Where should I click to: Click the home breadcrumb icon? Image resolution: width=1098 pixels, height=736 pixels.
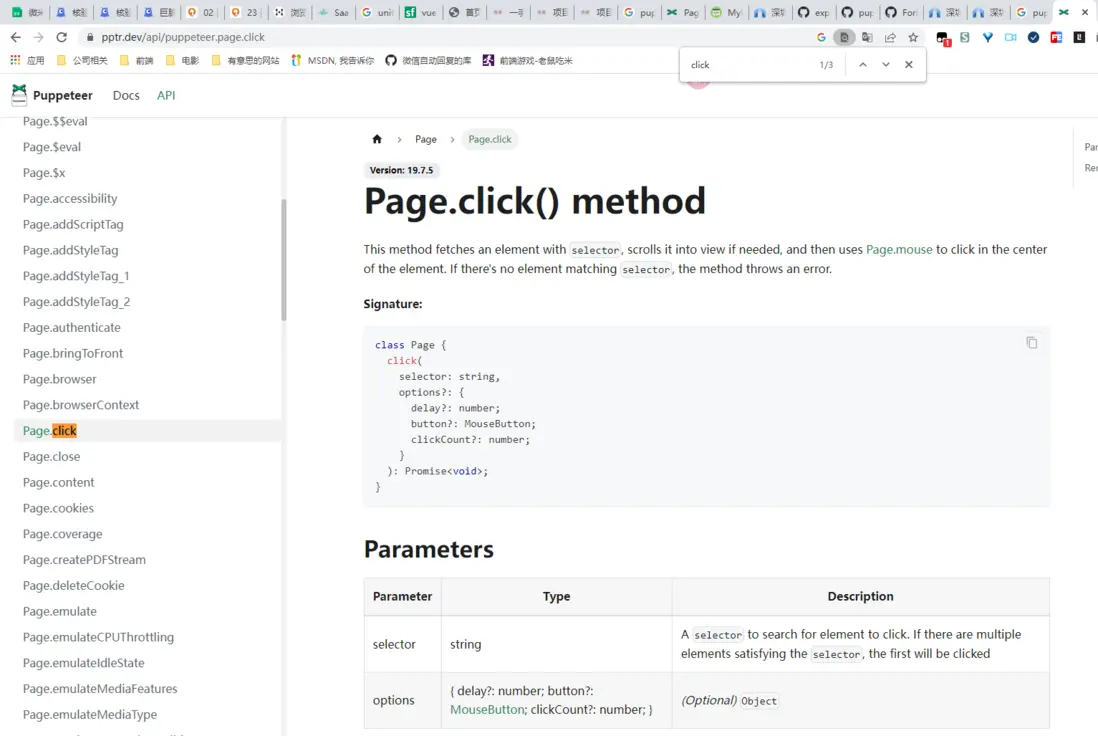377,139
